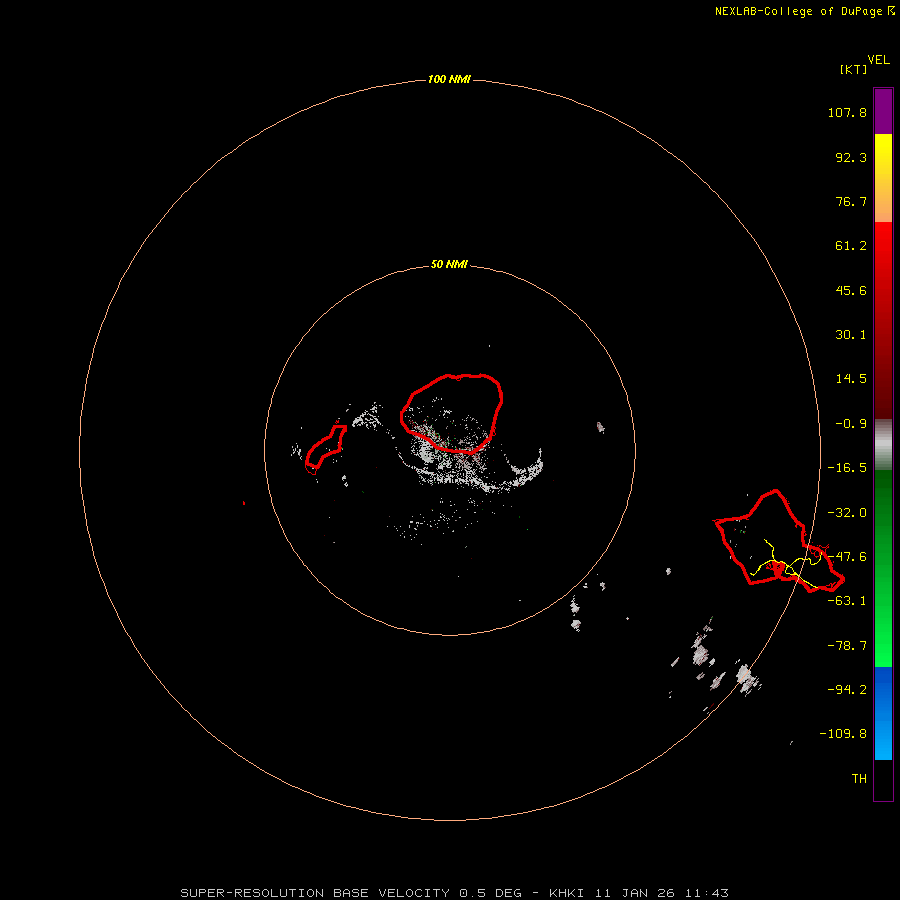Select the -78.7 velocity scale value

point(847,646)
